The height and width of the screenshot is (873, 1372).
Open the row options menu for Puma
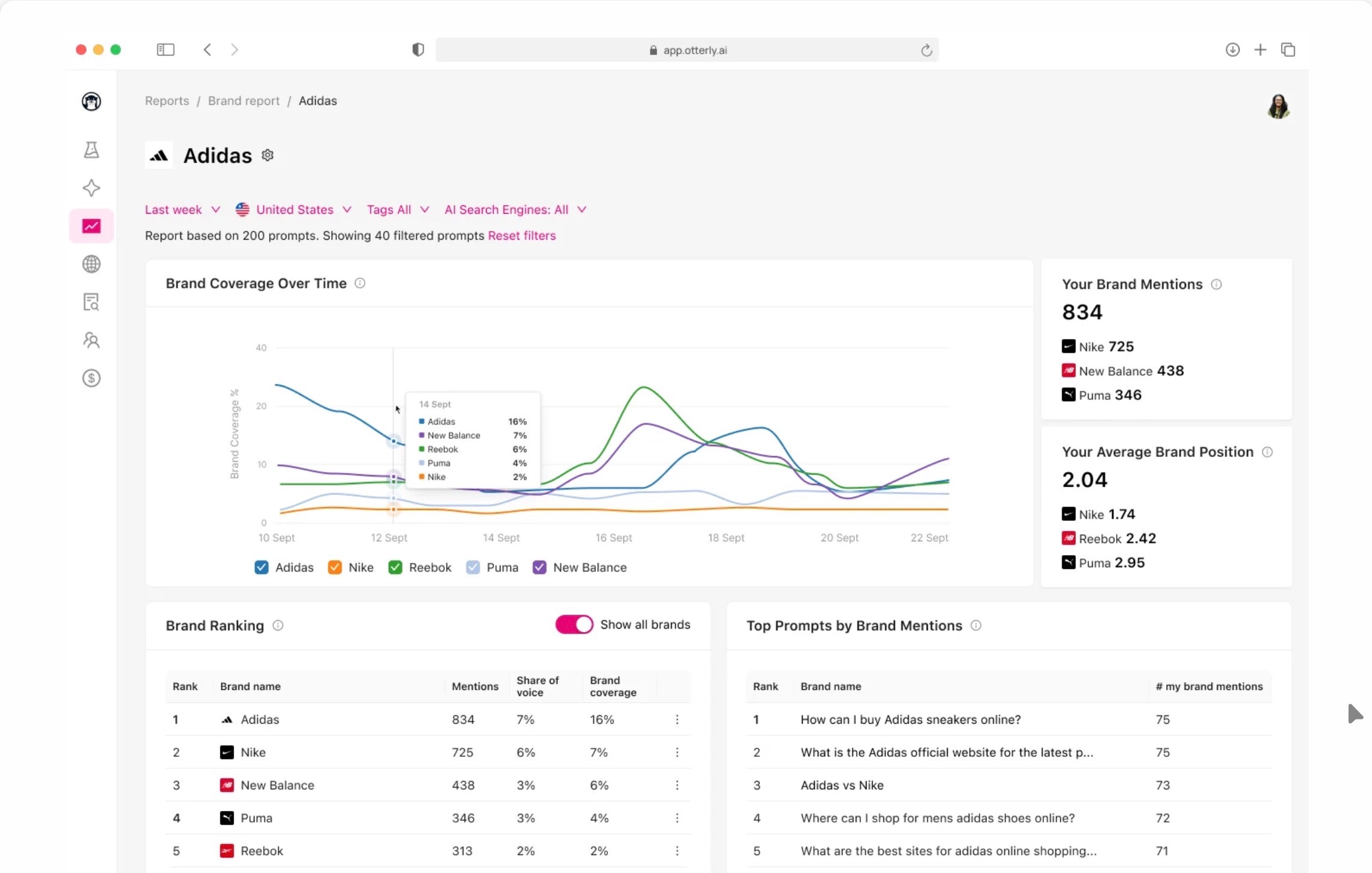click(x=677, y=818)
